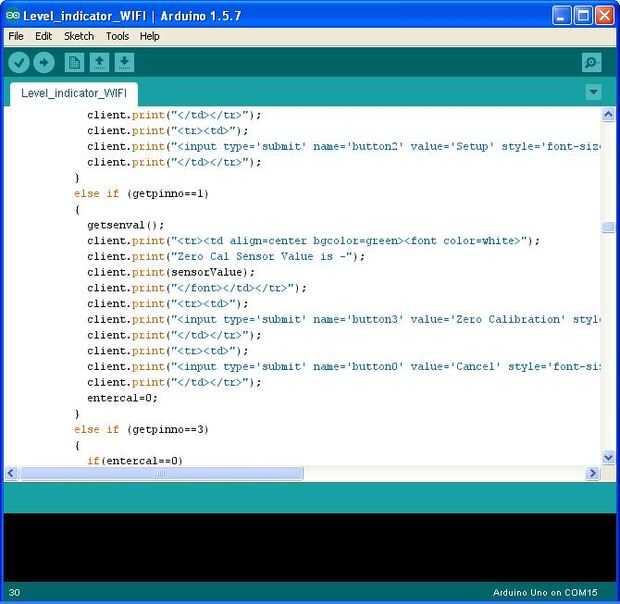Click the line containing name='button2'
The image size is (620, 604).
click(343, 147)
